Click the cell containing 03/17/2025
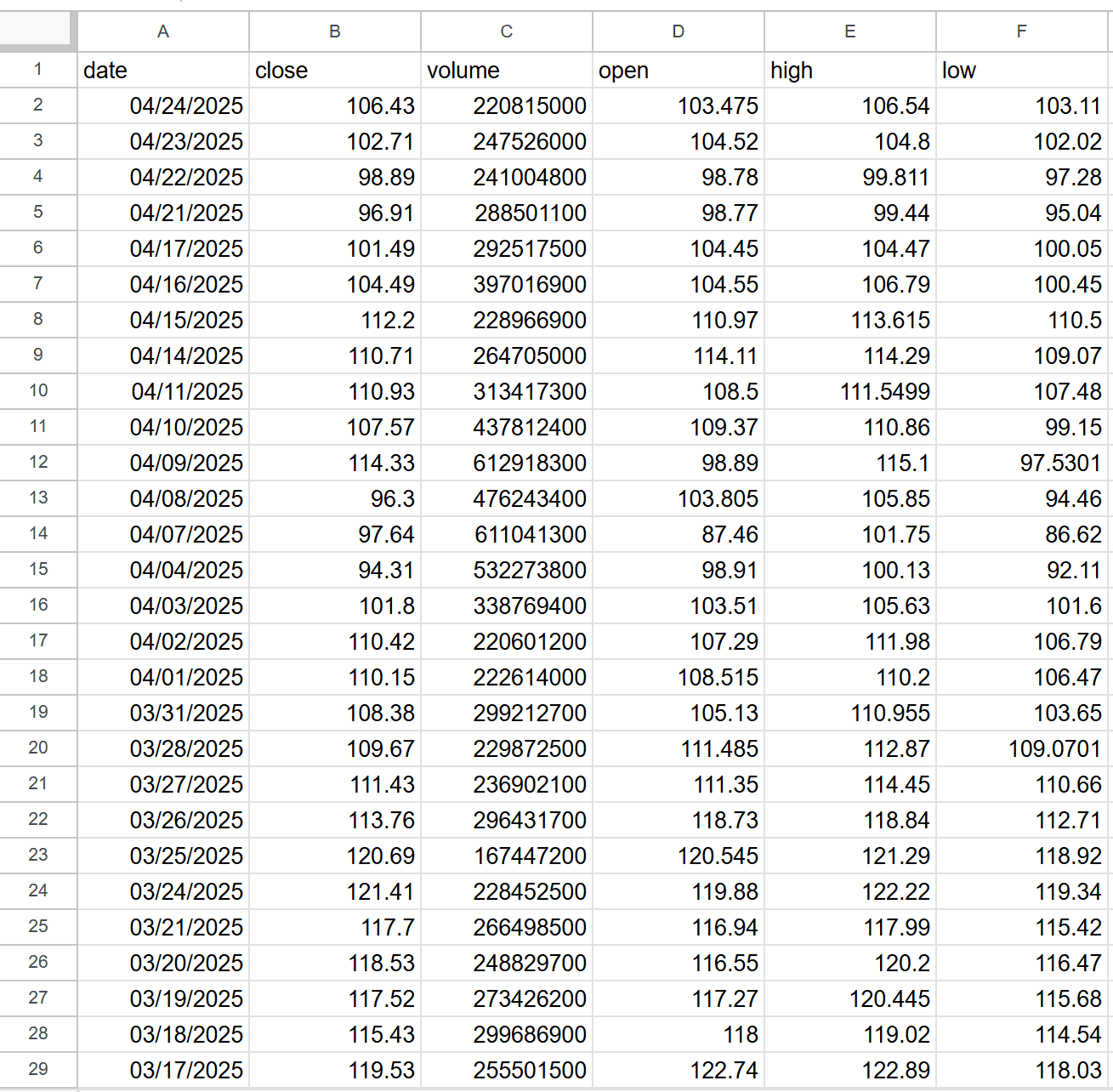Screen dimensions: 1113x1092 coord(162,1070)
